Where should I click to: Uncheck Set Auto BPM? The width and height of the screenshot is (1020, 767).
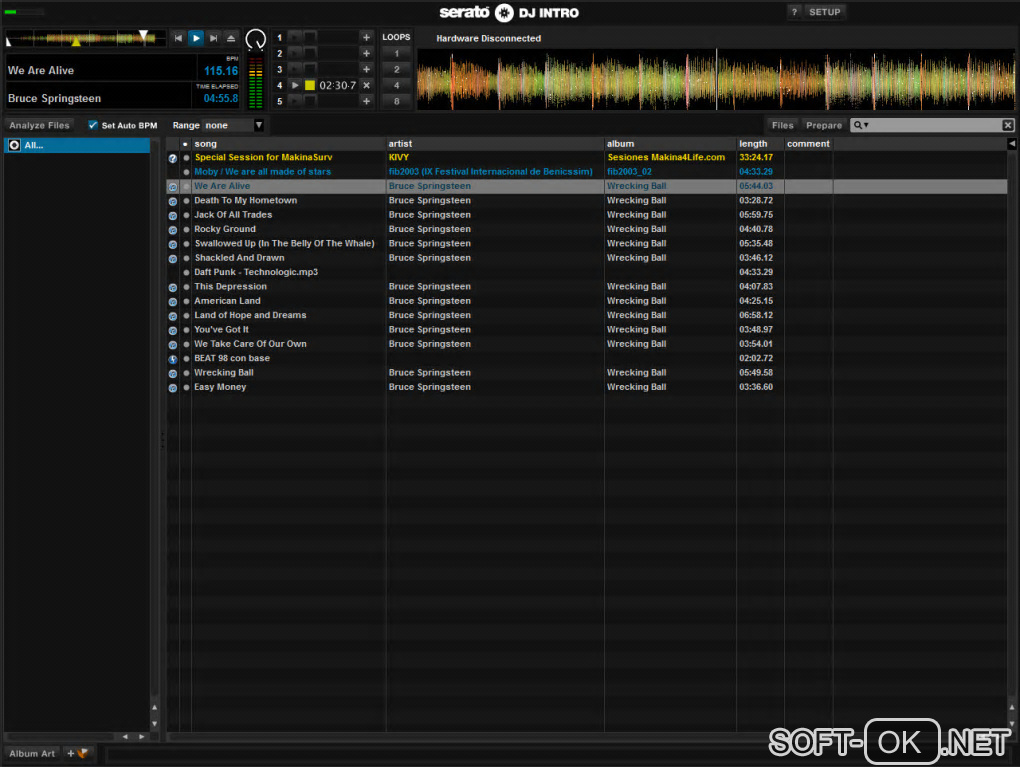[93, 125]
